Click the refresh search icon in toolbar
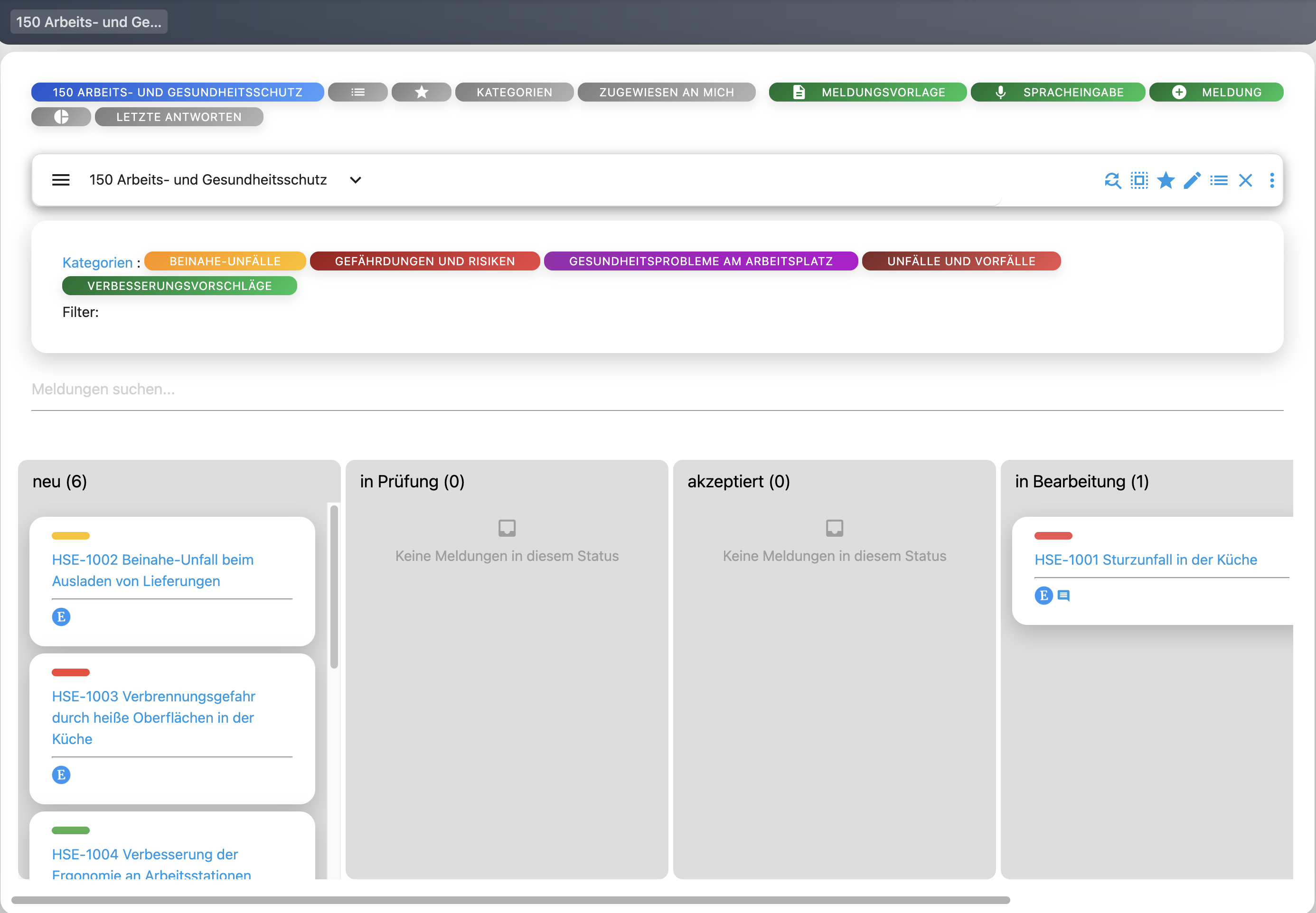The width and height of the screenshot is (1316, 913). click(x=1112, y=181)
